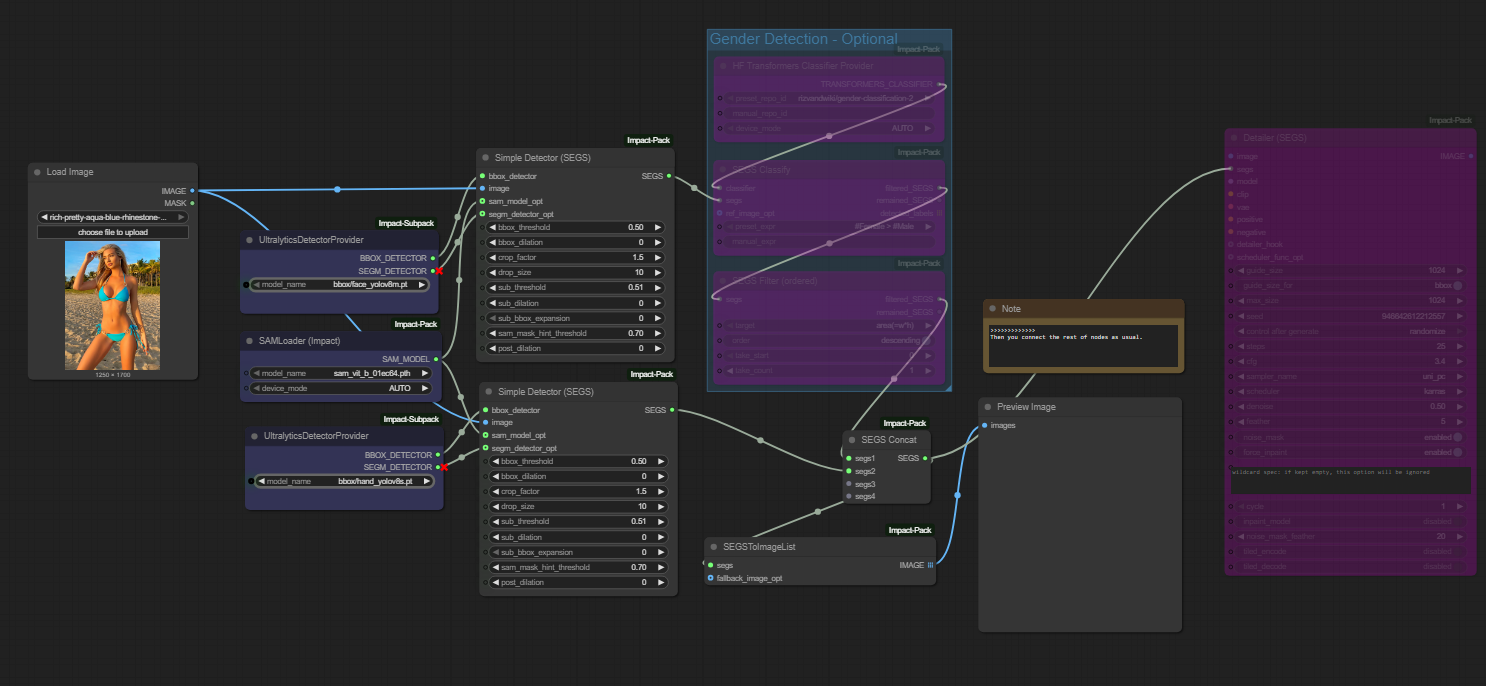Click the SEGS output socket on lower Simple Detector
1486x686 pixels.
[672, 410]
